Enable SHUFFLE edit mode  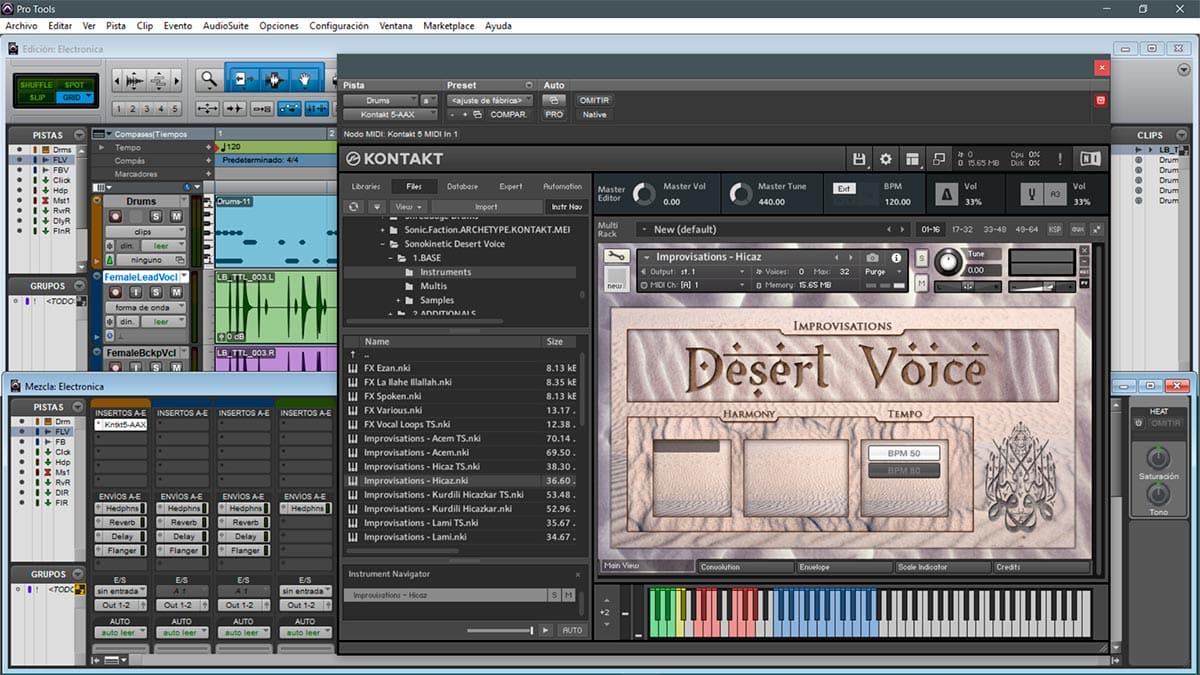[38, 84]
